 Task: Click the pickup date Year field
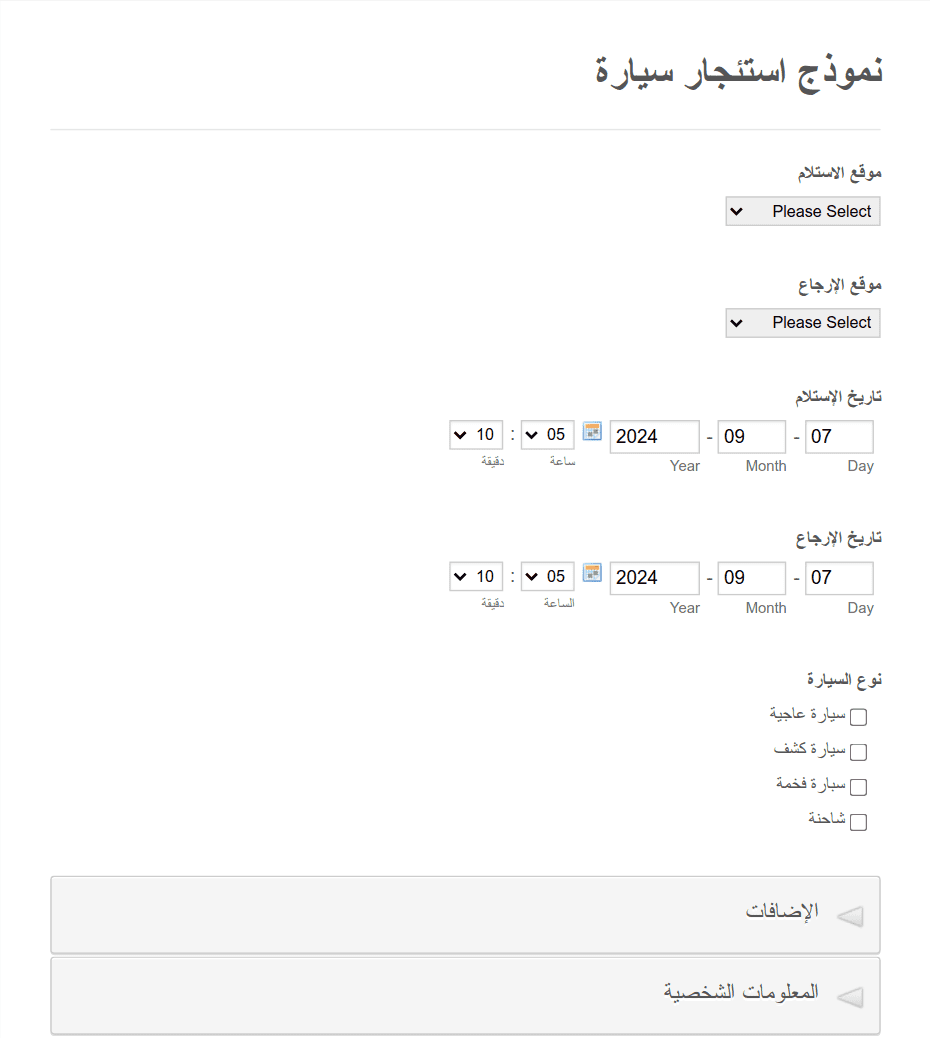click(654, 437)
